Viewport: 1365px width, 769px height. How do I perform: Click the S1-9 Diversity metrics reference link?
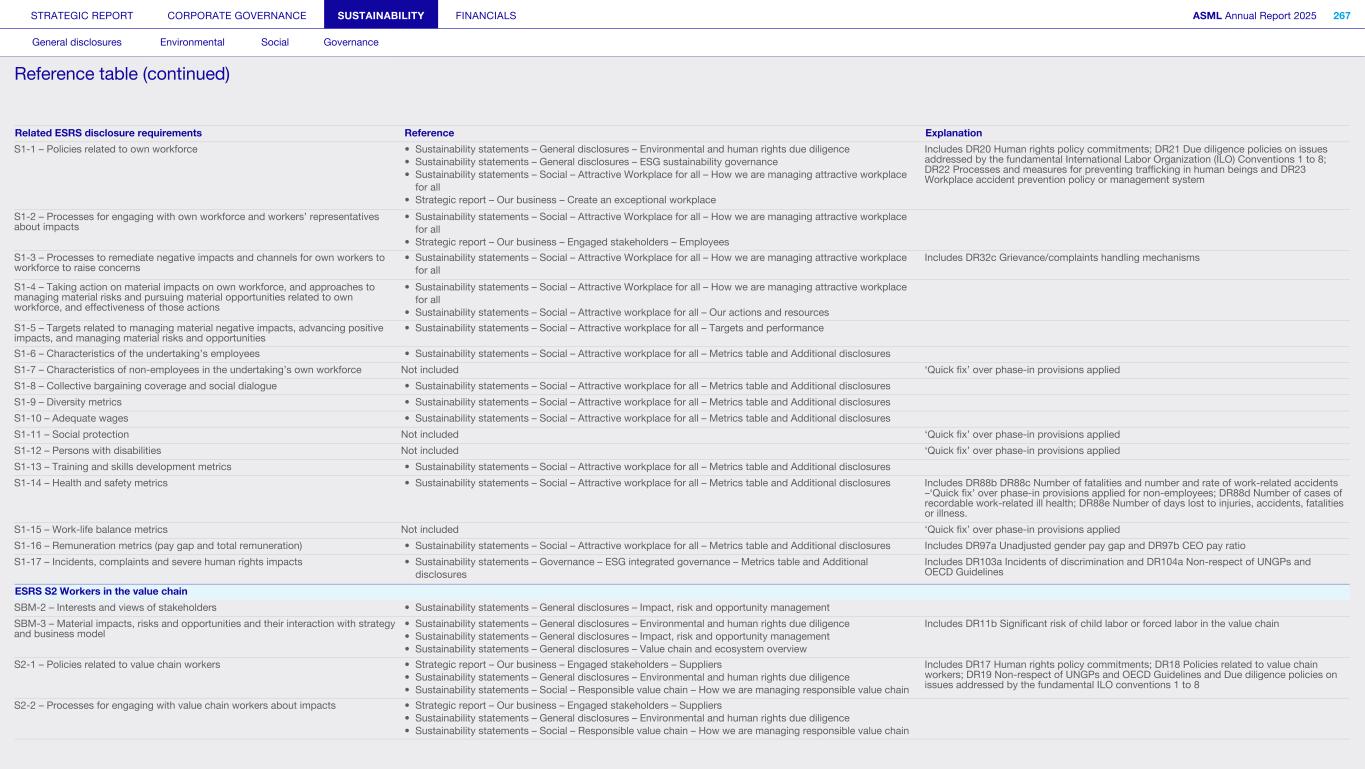tap(652, 402)
